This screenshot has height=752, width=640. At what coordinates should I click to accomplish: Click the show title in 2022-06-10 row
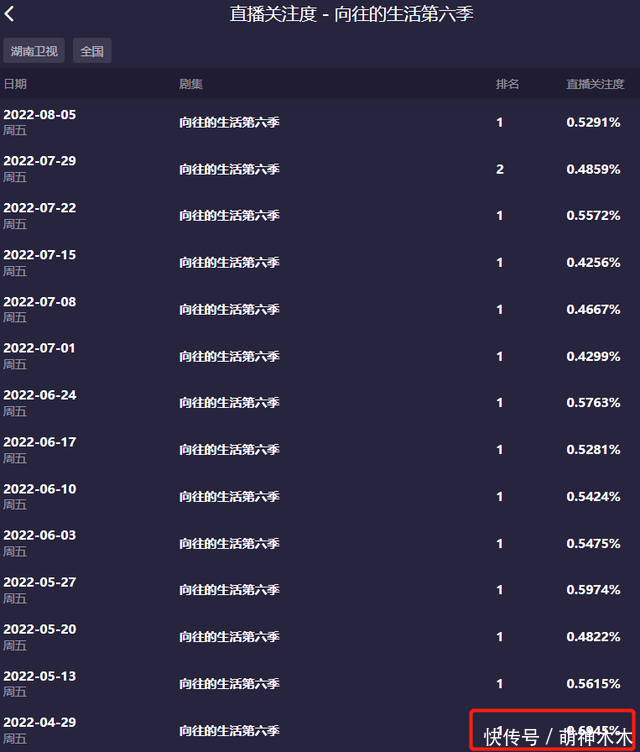pos(229,497)
